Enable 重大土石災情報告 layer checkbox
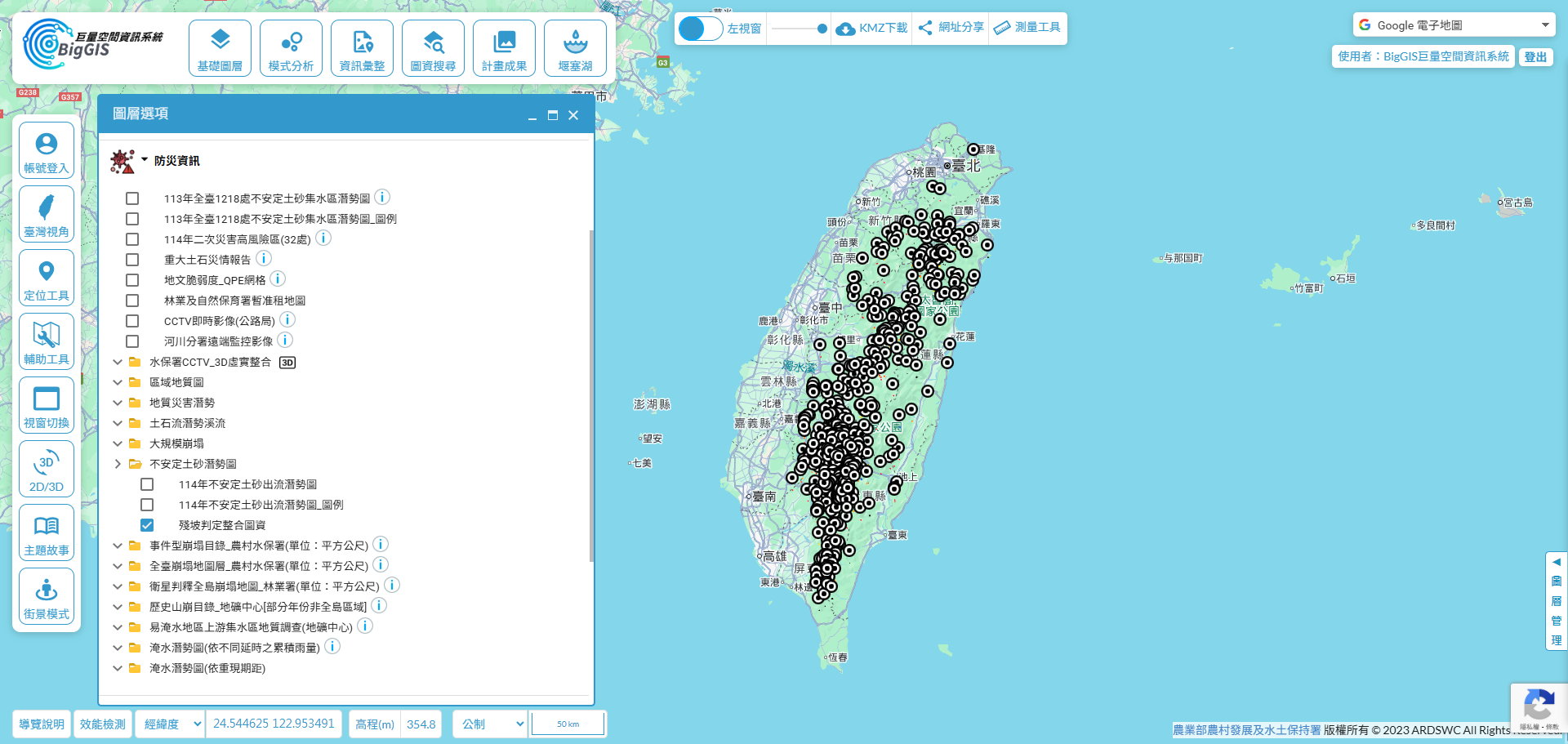The image size is (1568, 744). (x=132, y=260)
